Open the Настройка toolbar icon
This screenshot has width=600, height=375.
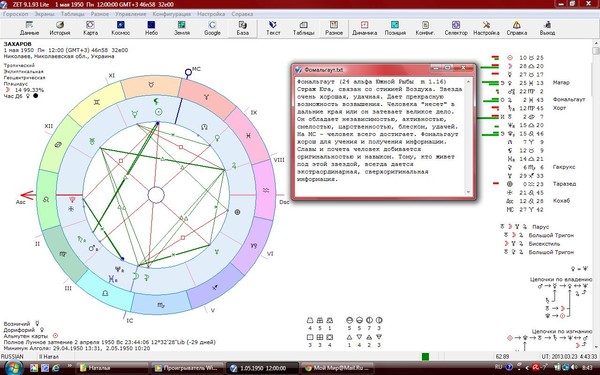pyautogui.click(x=486, y=28)
